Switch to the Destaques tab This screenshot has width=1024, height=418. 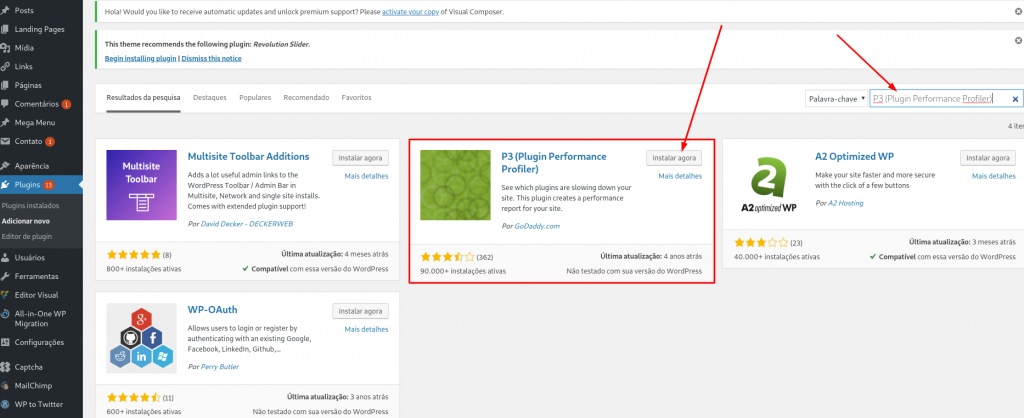(210, 97)
